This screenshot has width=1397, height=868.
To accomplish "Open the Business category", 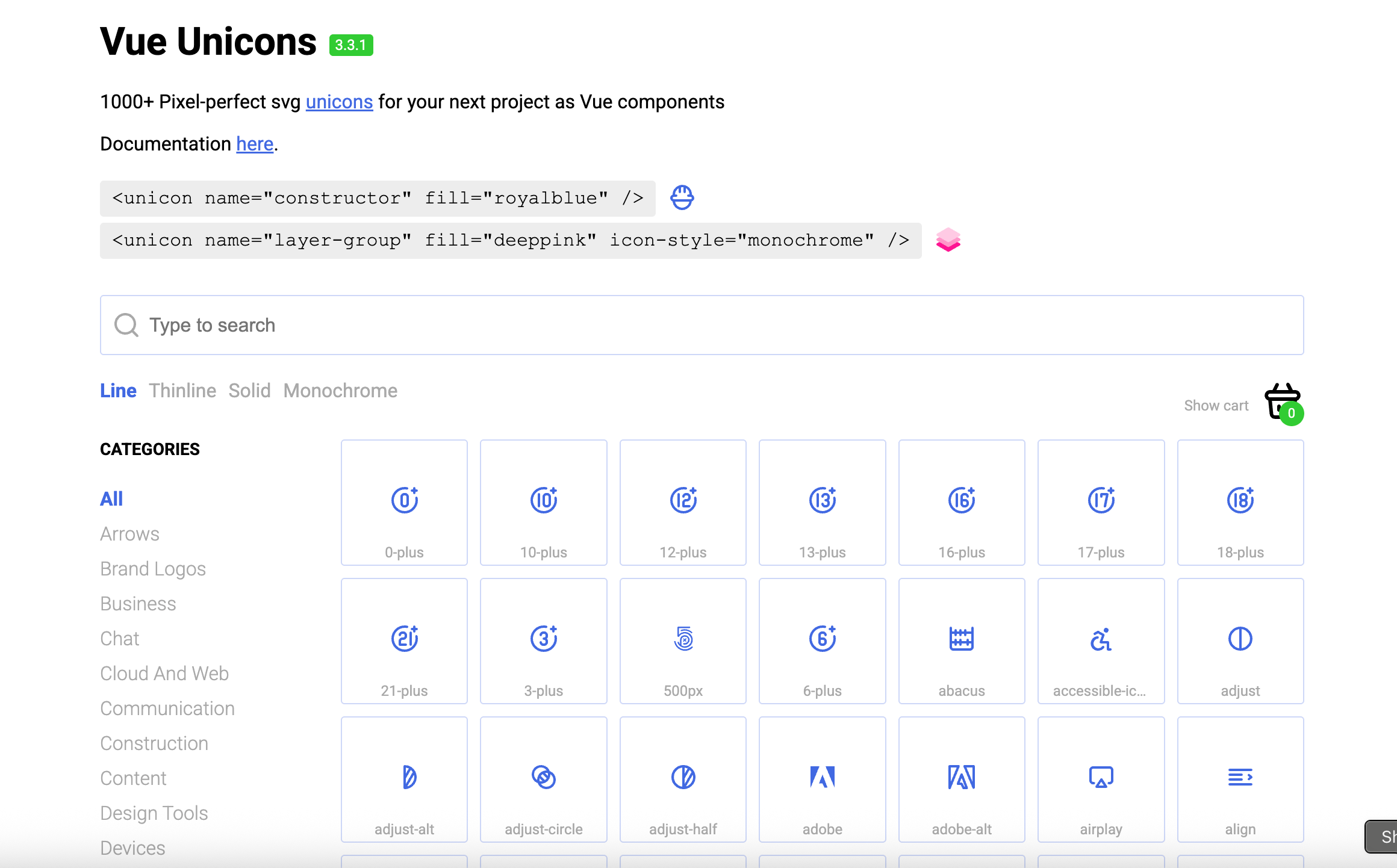I will (x=138, y=604).
